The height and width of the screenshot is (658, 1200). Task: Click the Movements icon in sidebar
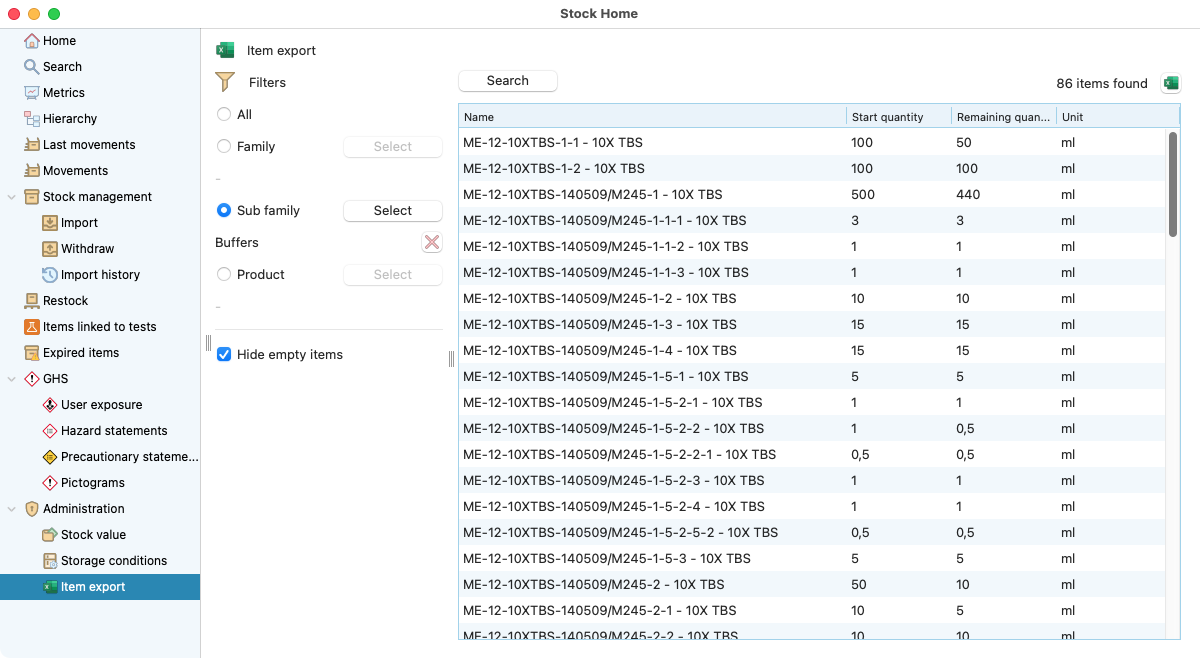(x=32, y=171)
